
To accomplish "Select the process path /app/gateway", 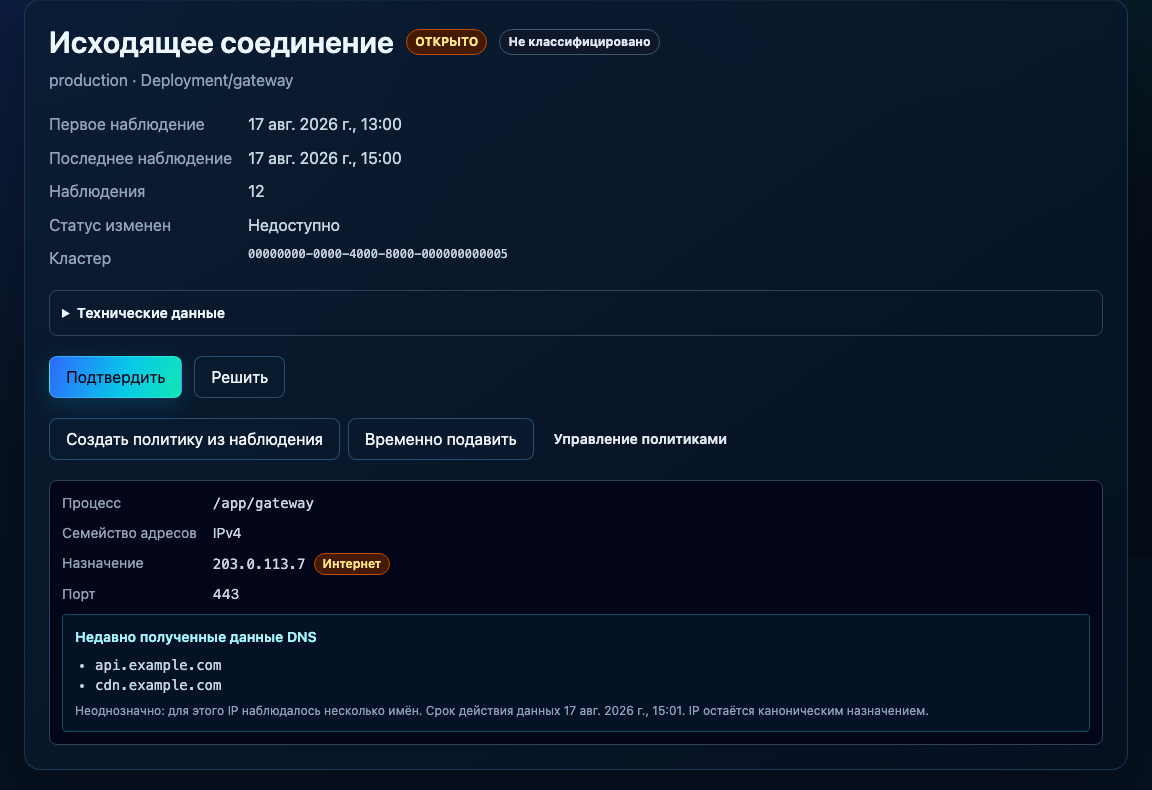I will pos(263,503).
